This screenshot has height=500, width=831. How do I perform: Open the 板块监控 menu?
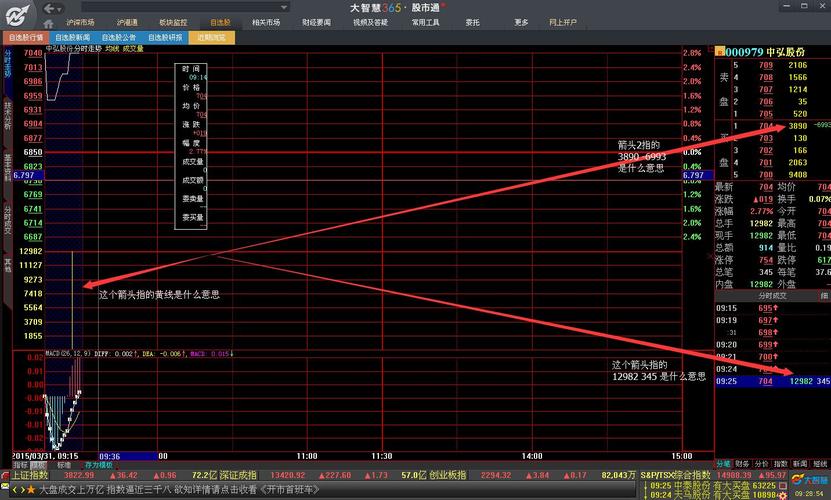[x=173, y=22]
